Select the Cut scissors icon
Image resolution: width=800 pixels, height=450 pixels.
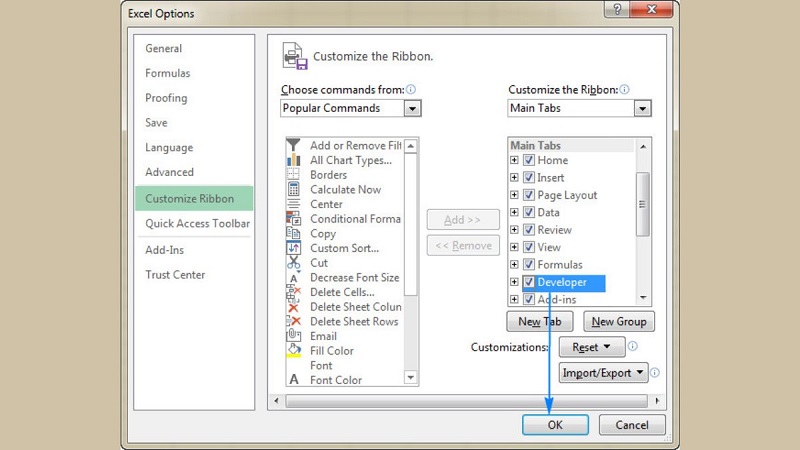(294, 263)
